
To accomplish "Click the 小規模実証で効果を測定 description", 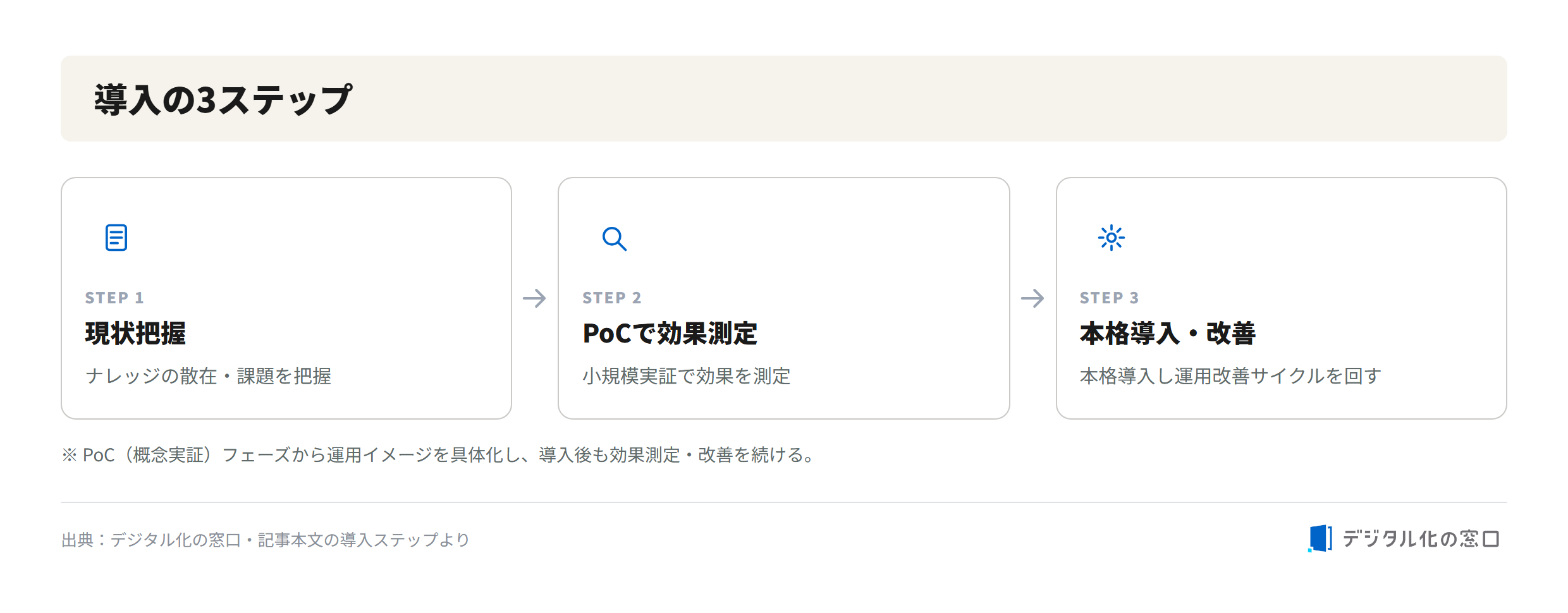I will [x=687, y=376].
